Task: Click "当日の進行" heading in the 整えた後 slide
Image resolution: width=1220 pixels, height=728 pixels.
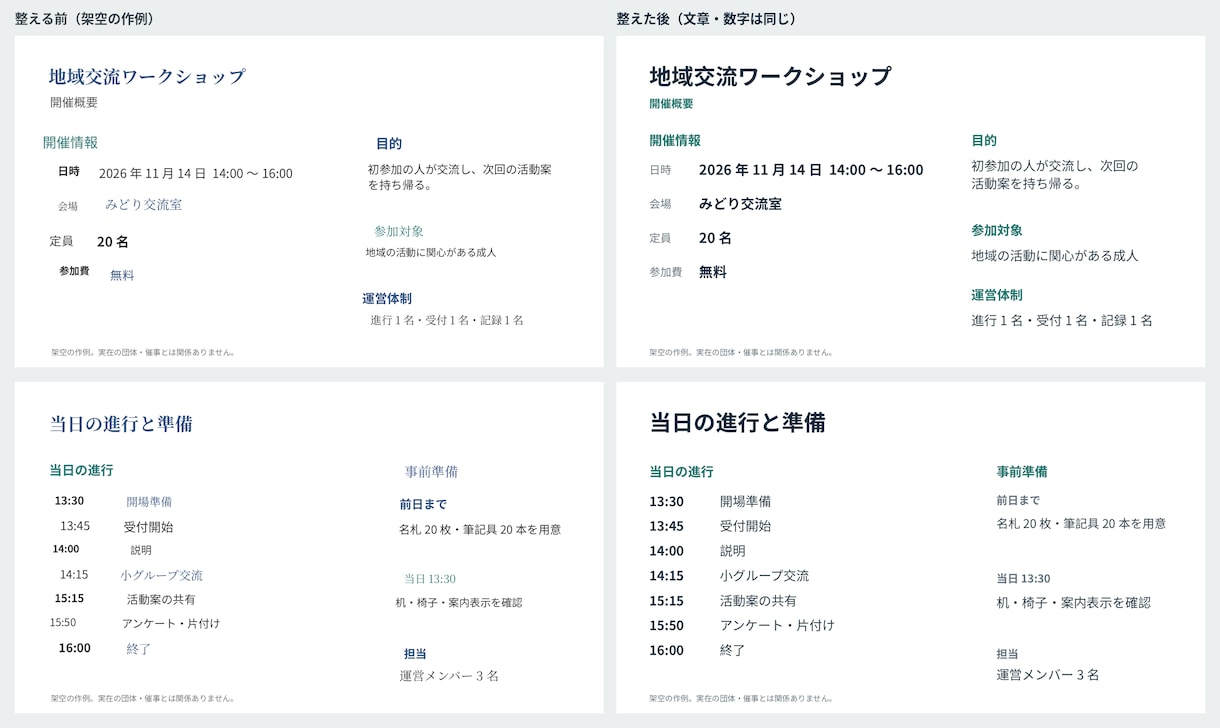Action: (681, 472)
